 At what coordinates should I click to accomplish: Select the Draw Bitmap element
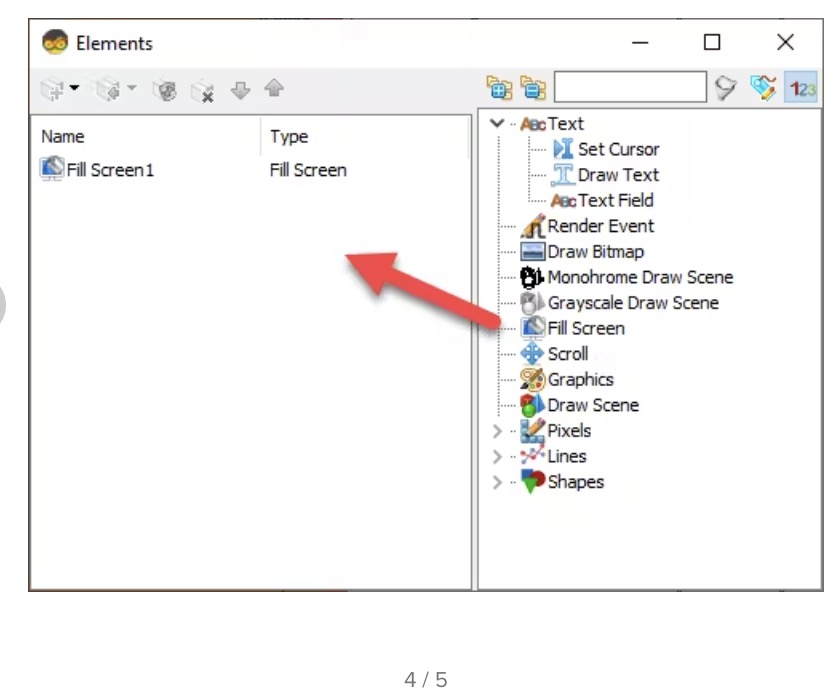pos(595,252)
